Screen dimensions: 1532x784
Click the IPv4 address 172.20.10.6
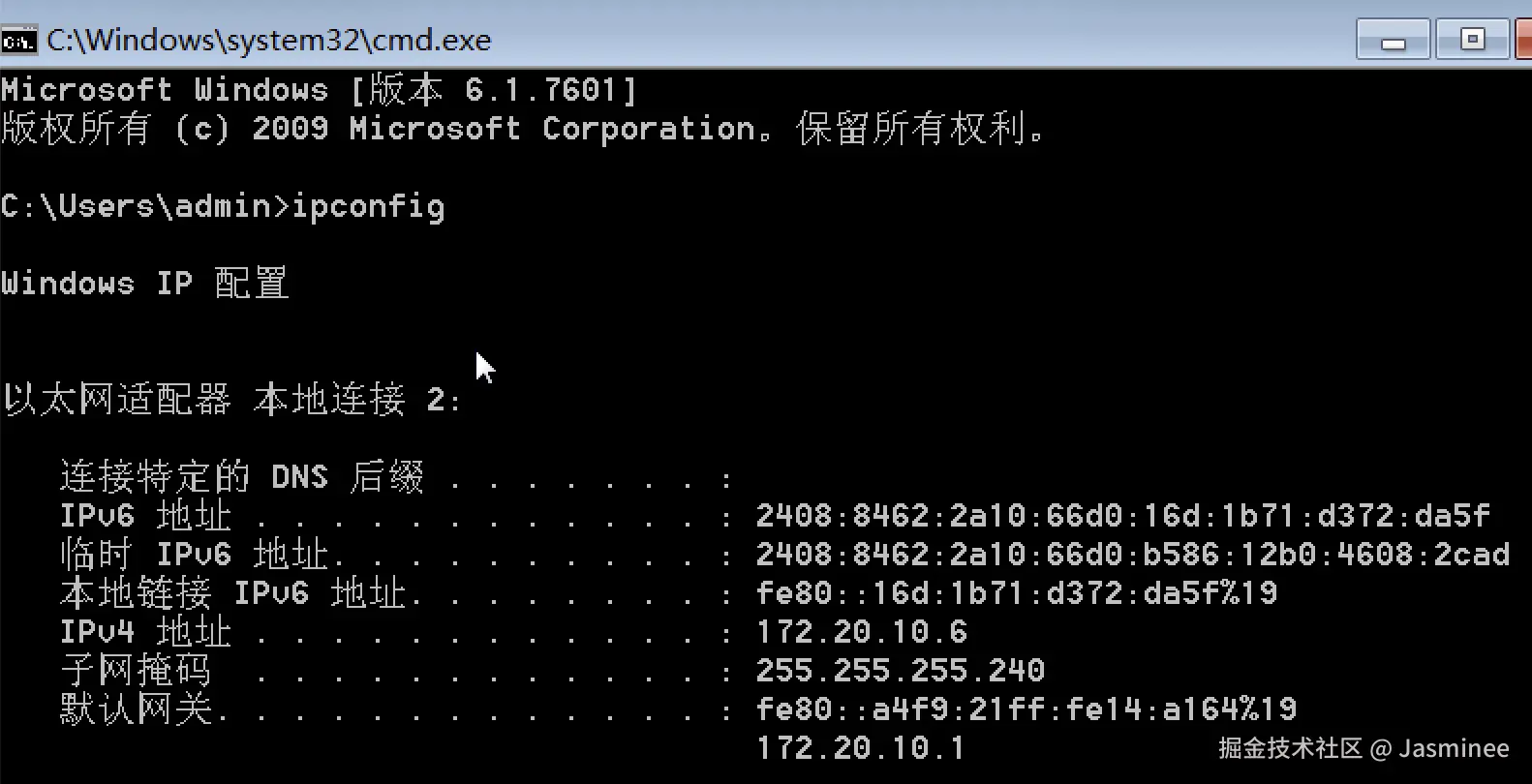(x=861, y=632)
